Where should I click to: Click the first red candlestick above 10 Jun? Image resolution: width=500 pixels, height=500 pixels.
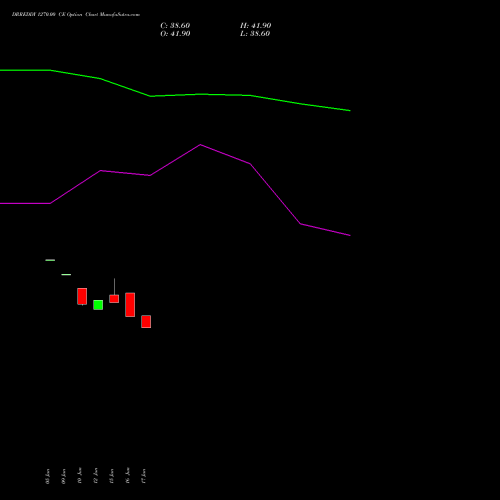tap(82, 296)
